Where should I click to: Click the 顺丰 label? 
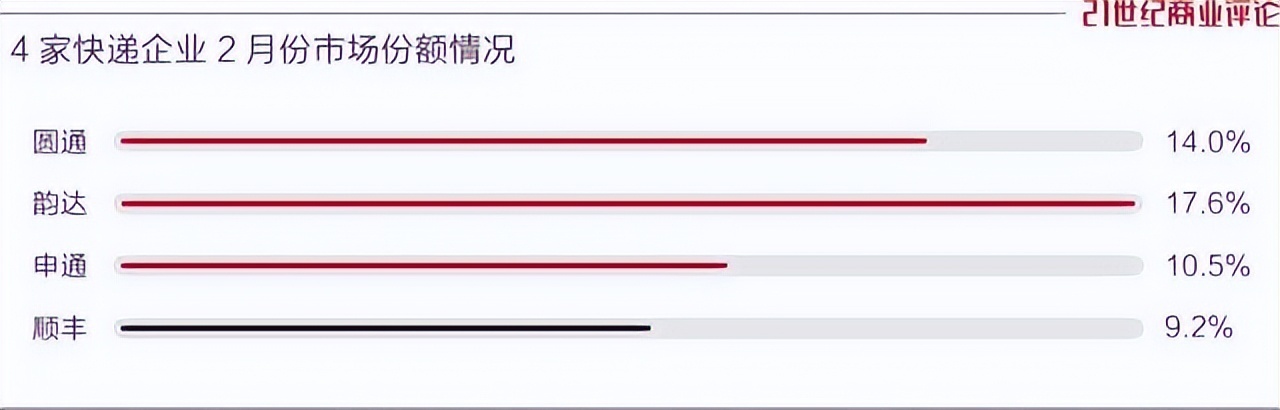(x=60, y=328)
